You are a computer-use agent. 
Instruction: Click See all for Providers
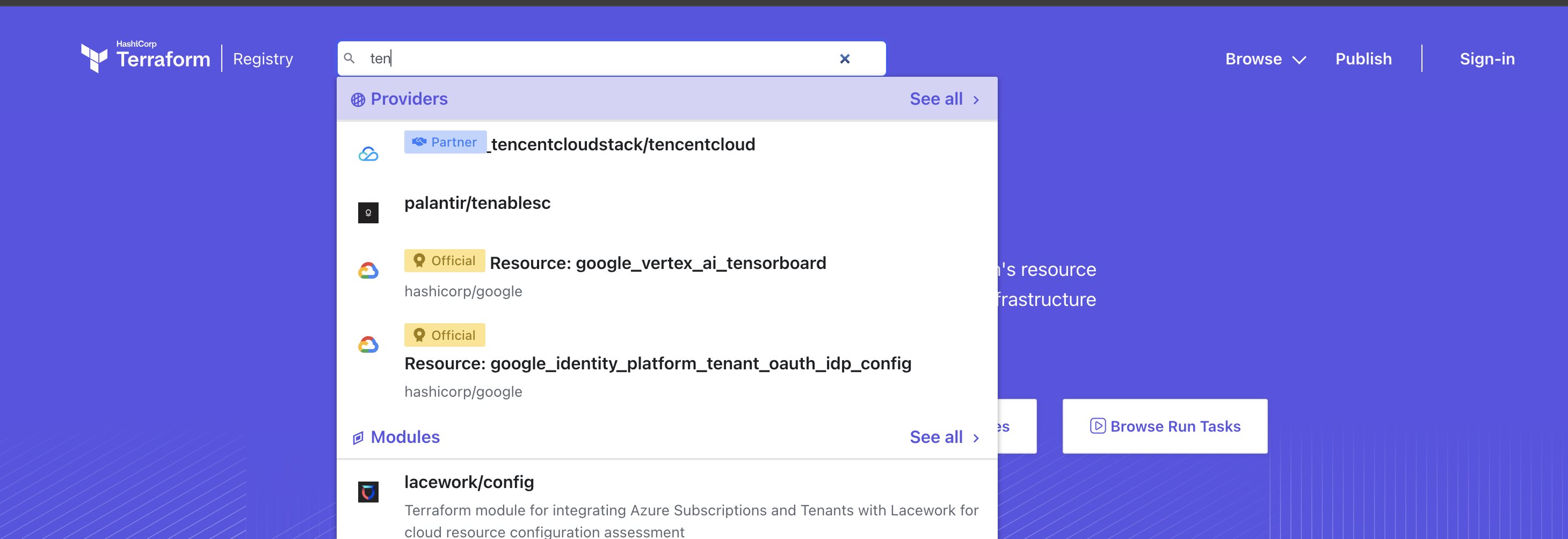click(945, 99)
